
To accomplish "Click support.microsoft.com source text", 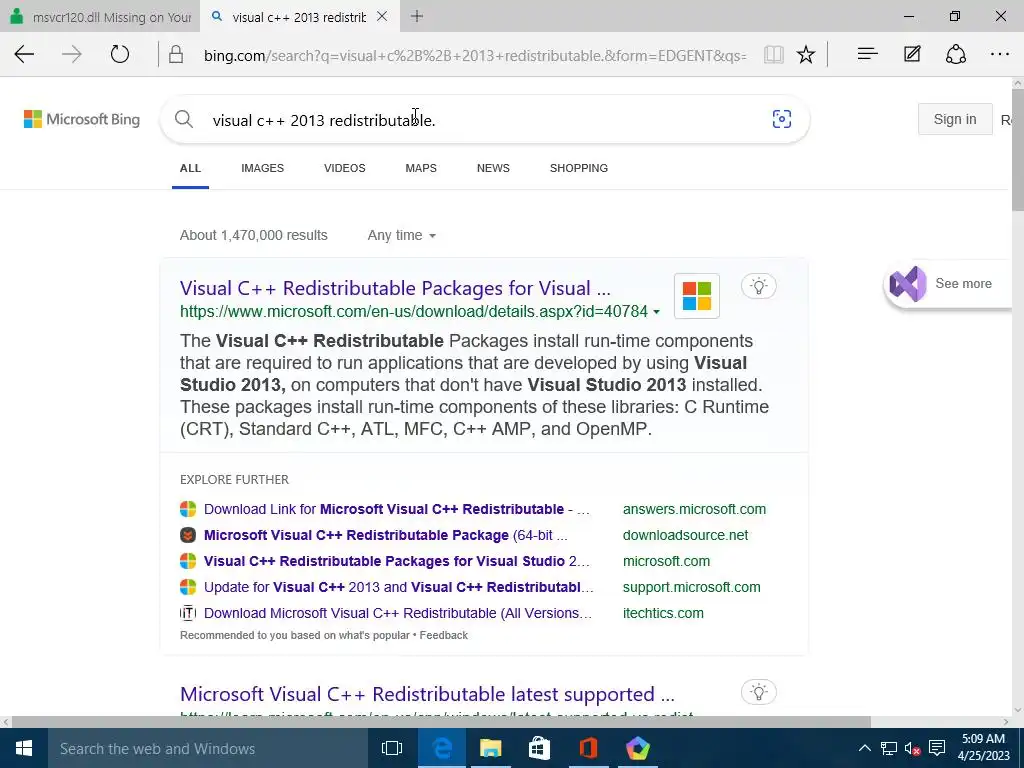I will 692,588.
